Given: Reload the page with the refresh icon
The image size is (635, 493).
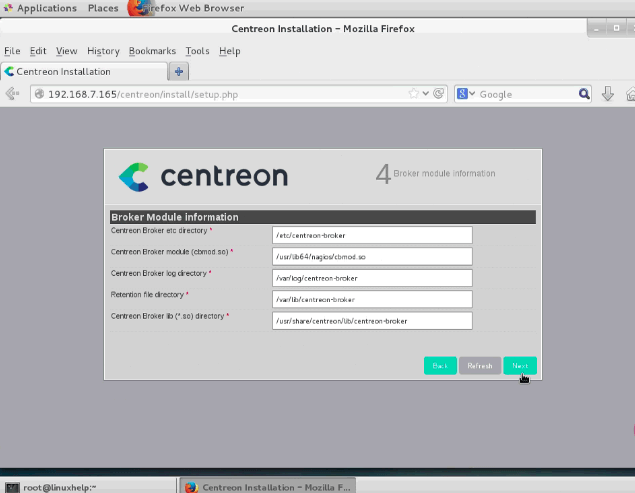Looking at the screenshot, I should (438, 94).
